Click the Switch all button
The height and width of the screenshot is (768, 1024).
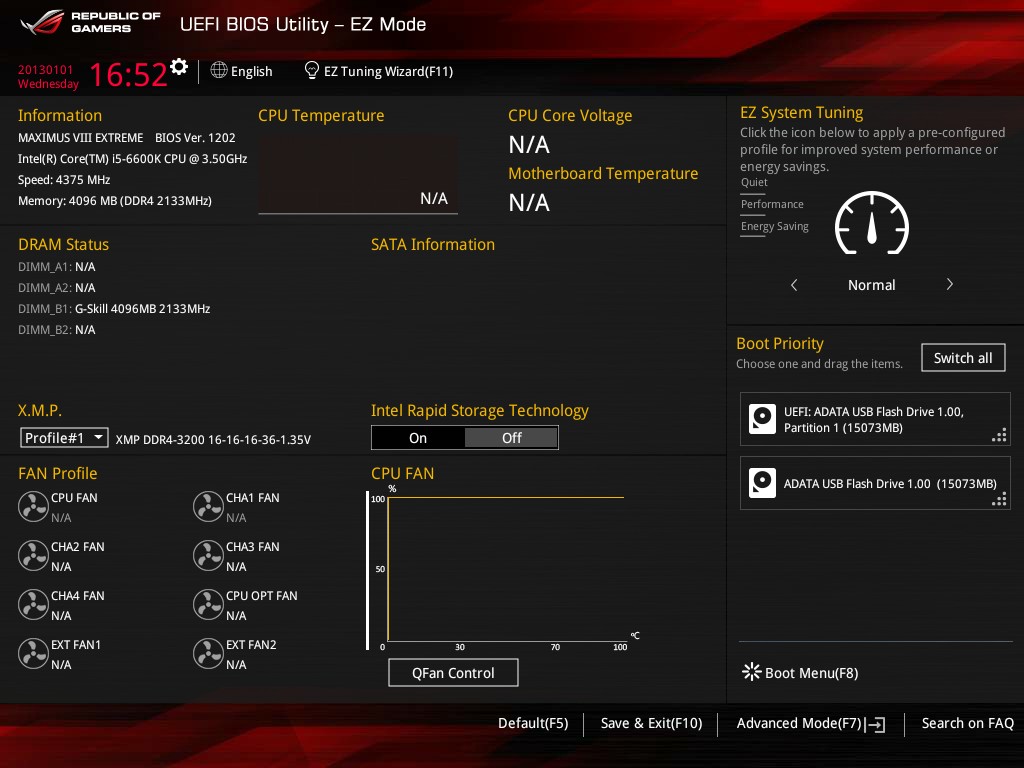tap(963, 358)
